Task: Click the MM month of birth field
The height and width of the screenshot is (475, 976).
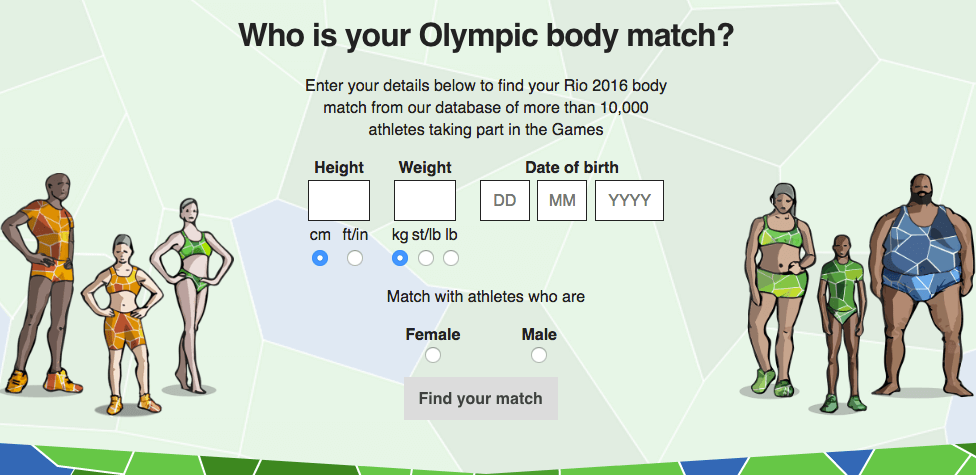Action: (x=562, y=200)
